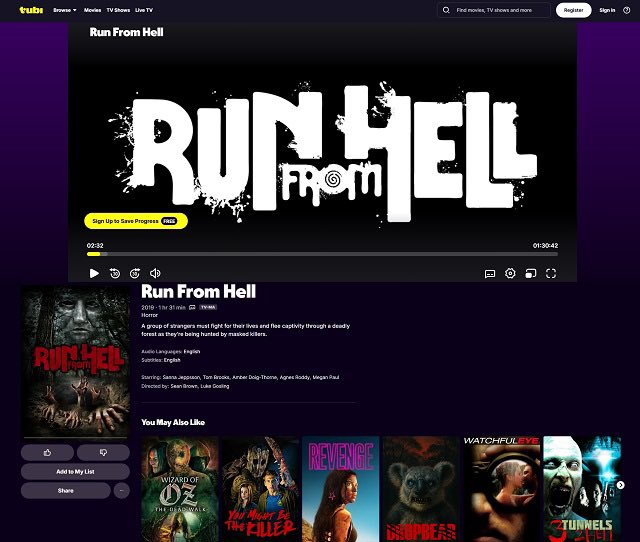The image size is (640, 542).
Task: Play the video
Action: [x=94, y=273]
